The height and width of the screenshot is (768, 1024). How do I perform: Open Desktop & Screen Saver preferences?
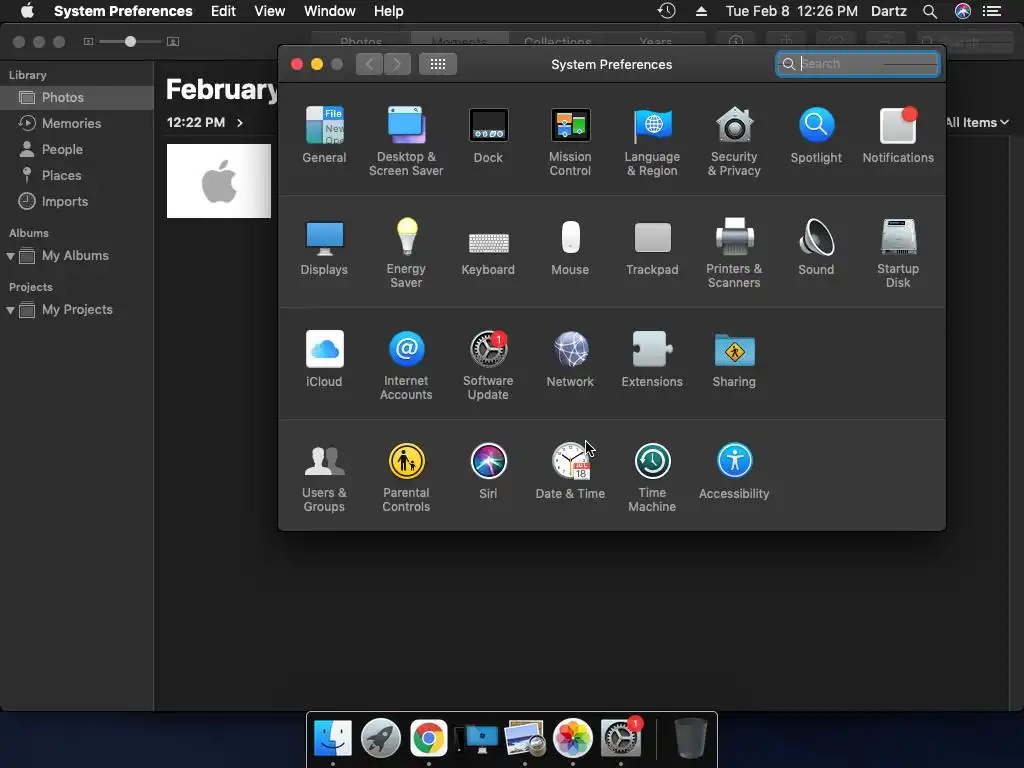(x=406, y=141)
